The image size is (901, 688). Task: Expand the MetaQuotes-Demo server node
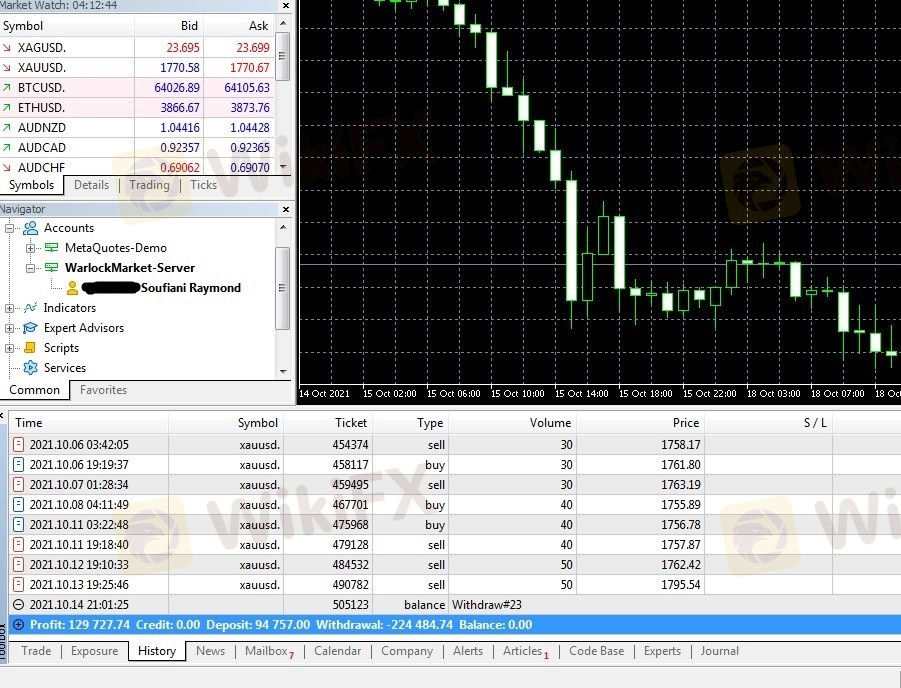[x=30, y=248]
